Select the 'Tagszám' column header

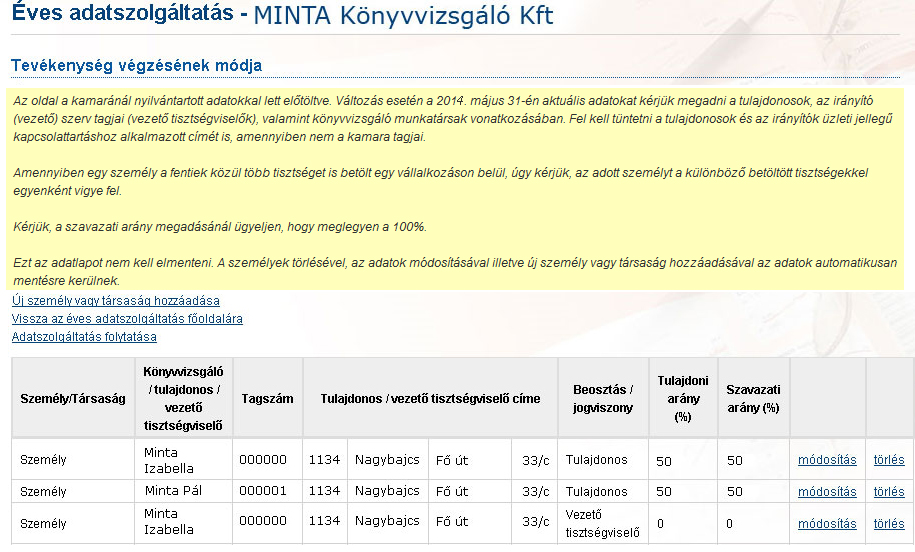267,399
